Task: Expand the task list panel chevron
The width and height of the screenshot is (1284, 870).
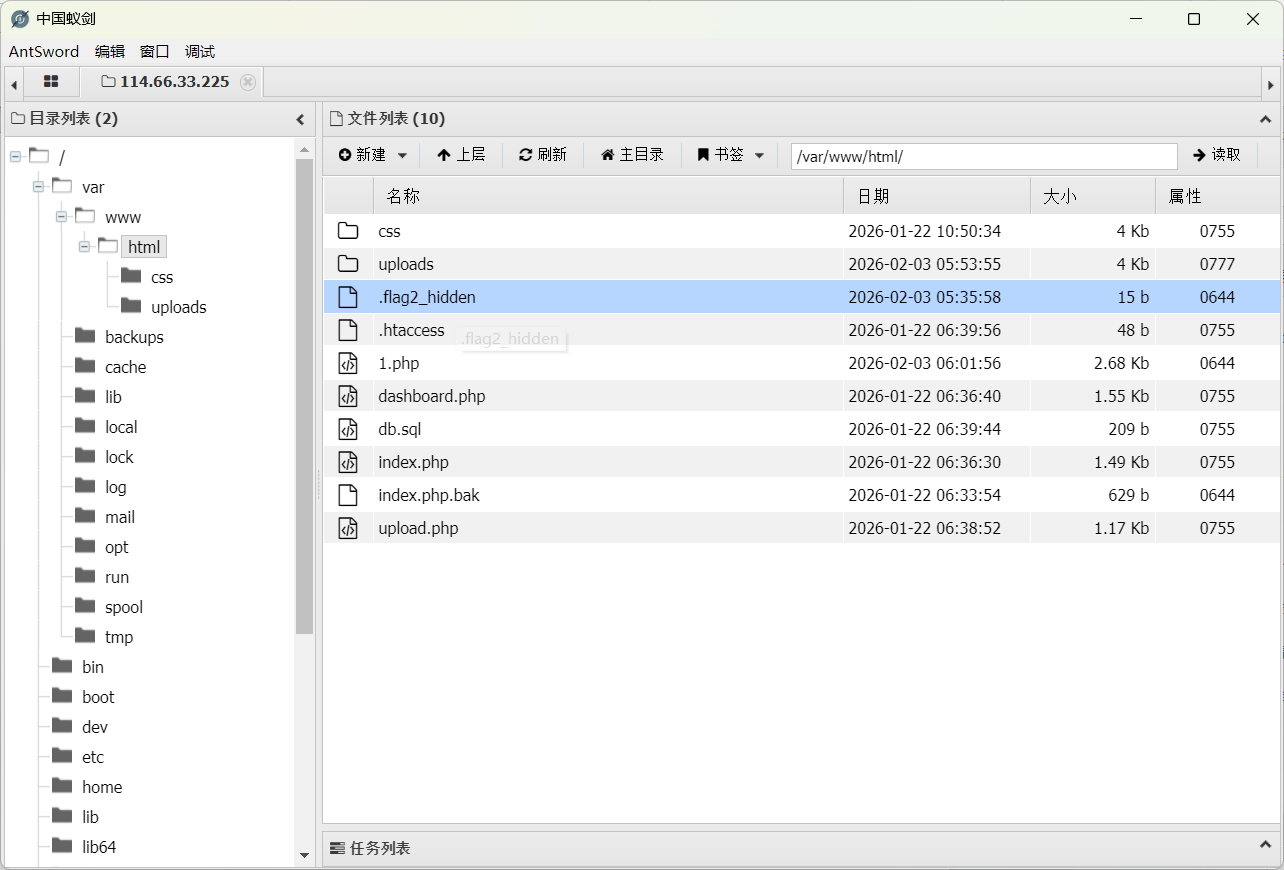Action: 1265,847
